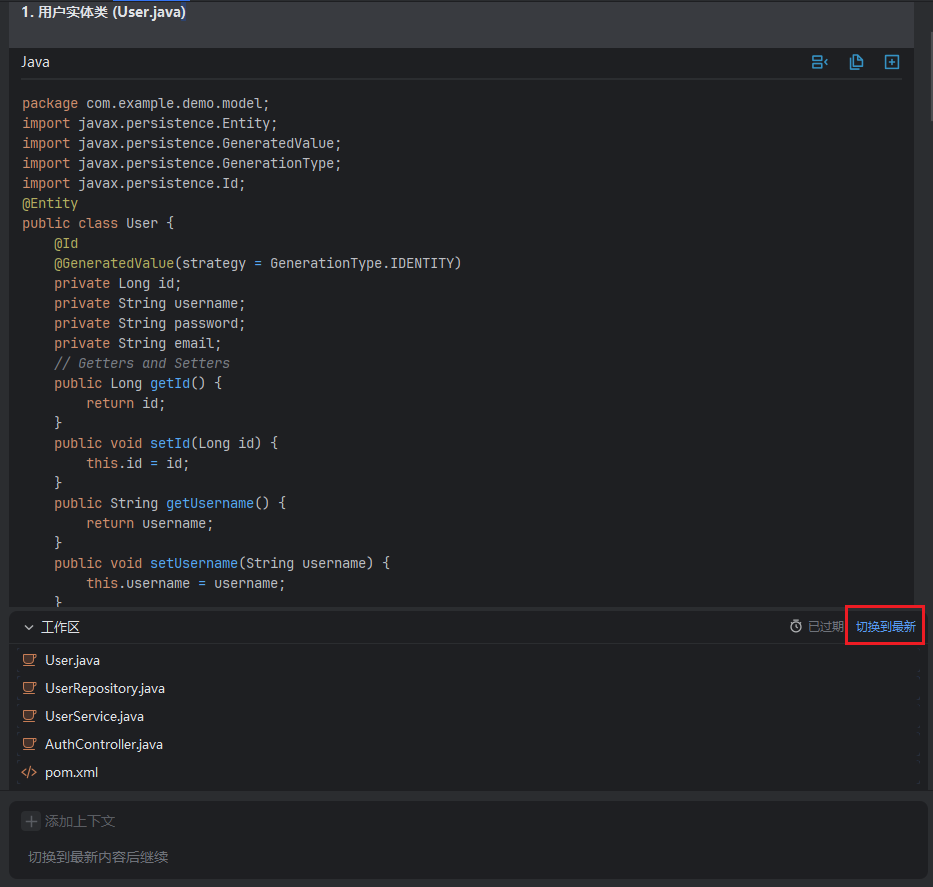Click the 'package com.example.demo.model;' line
The width and height of the screenshot is (933, 887).
tap(146, 104)
